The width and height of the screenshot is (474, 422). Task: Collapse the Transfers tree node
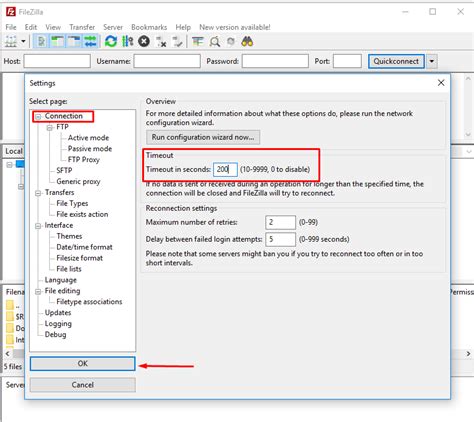38,193
